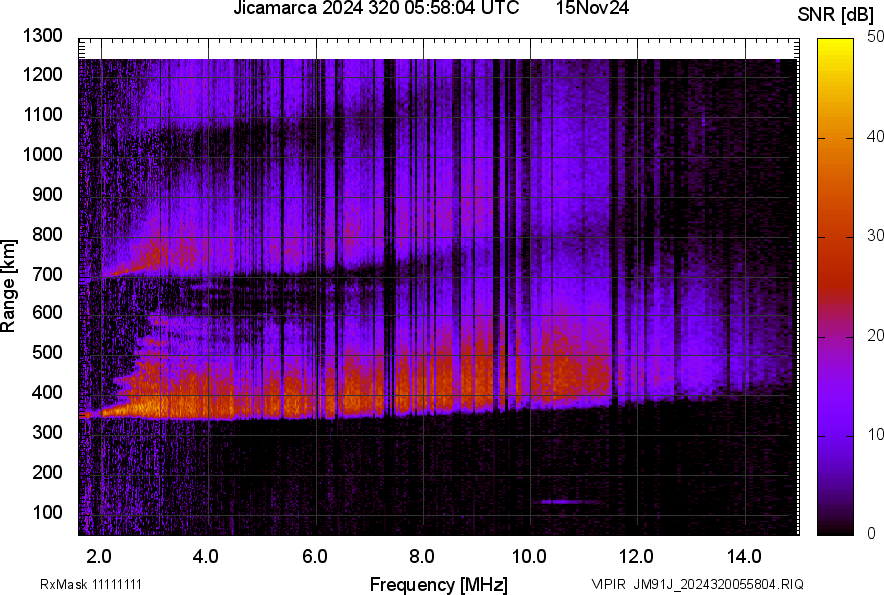Click the range tick label '800'
884x595 pixels.
pyautogui.click(x=47, y=234)
